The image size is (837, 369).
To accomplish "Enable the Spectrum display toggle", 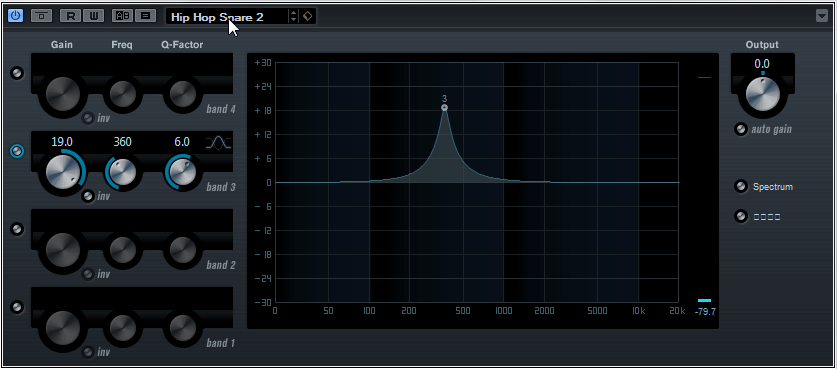I will [x=740, y=186].
